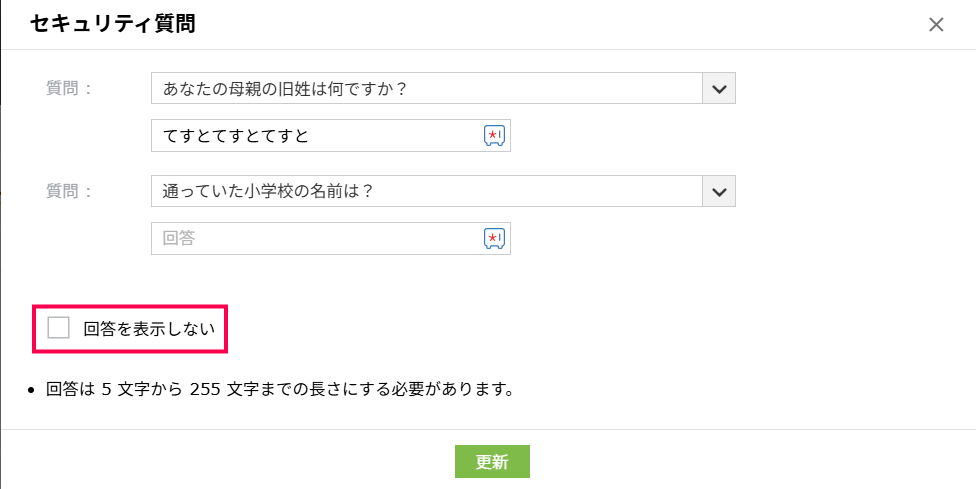Image resolution: width=976 pixels, height=489 pixels.
Task: Open the 通っていた小学校の名前は？ question combo box
Action: point(426,191)
